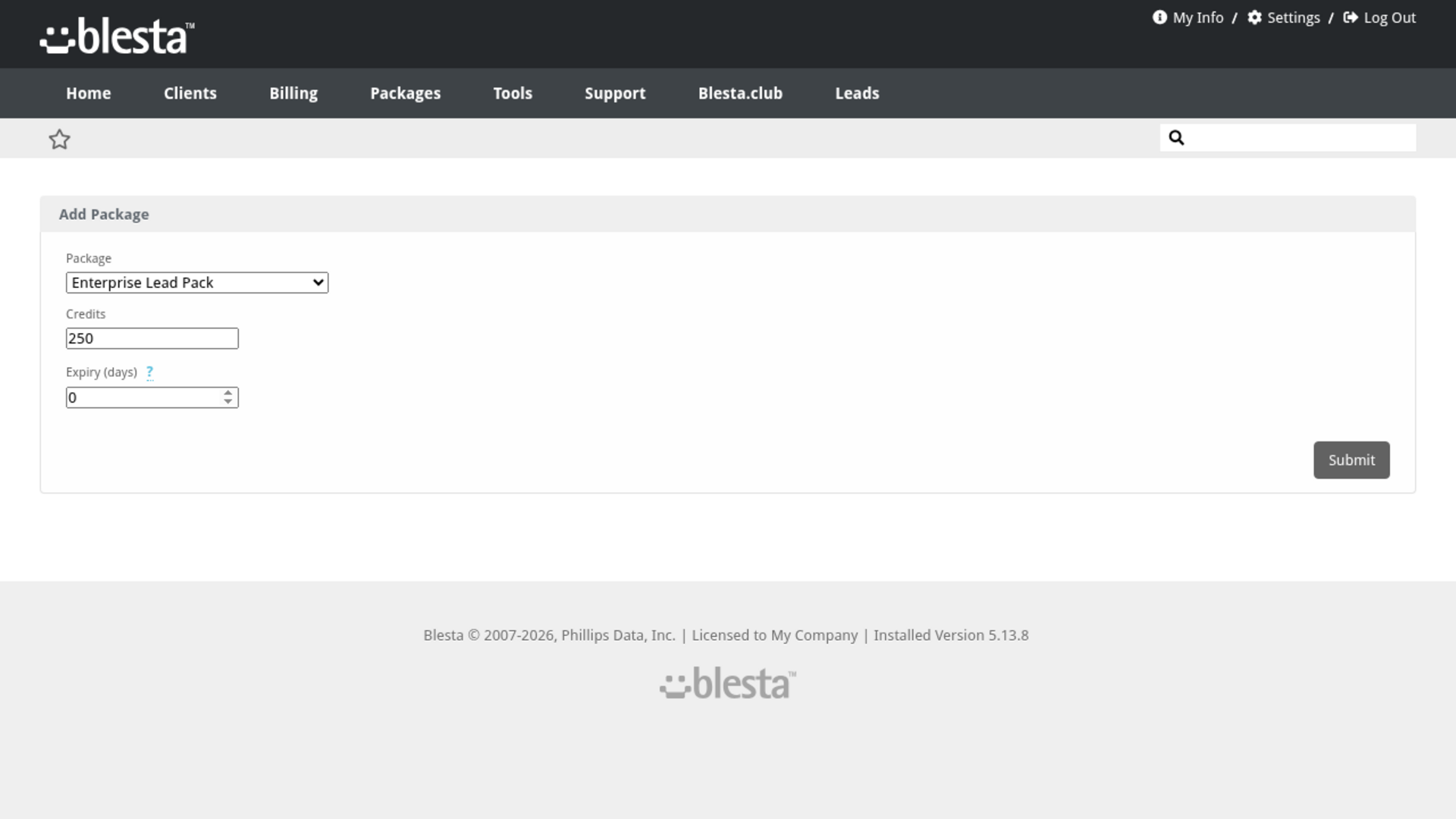Click the Settings gear icon

point(1255,17)
